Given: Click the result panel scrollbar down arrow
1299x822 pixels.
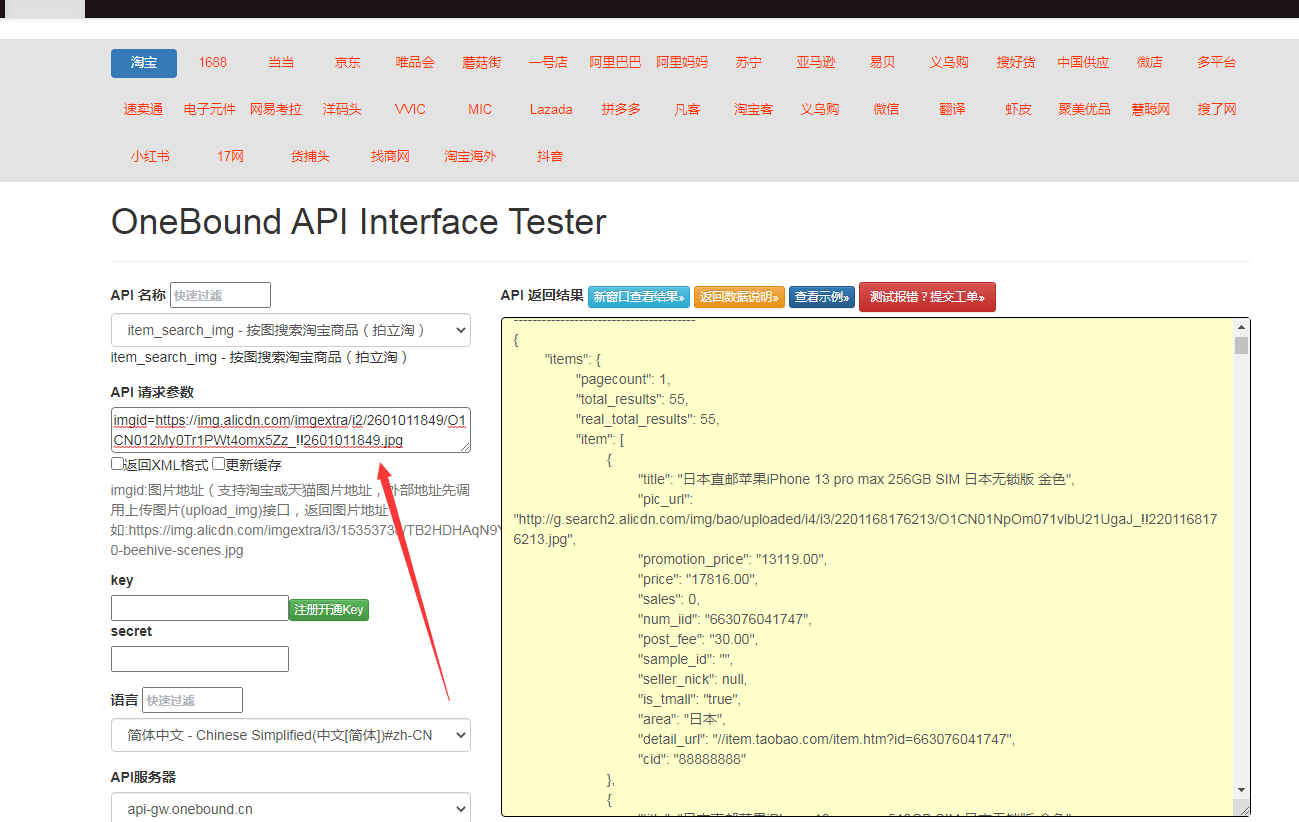Looking at the screenshot, I should click(x=1241, y=791).
